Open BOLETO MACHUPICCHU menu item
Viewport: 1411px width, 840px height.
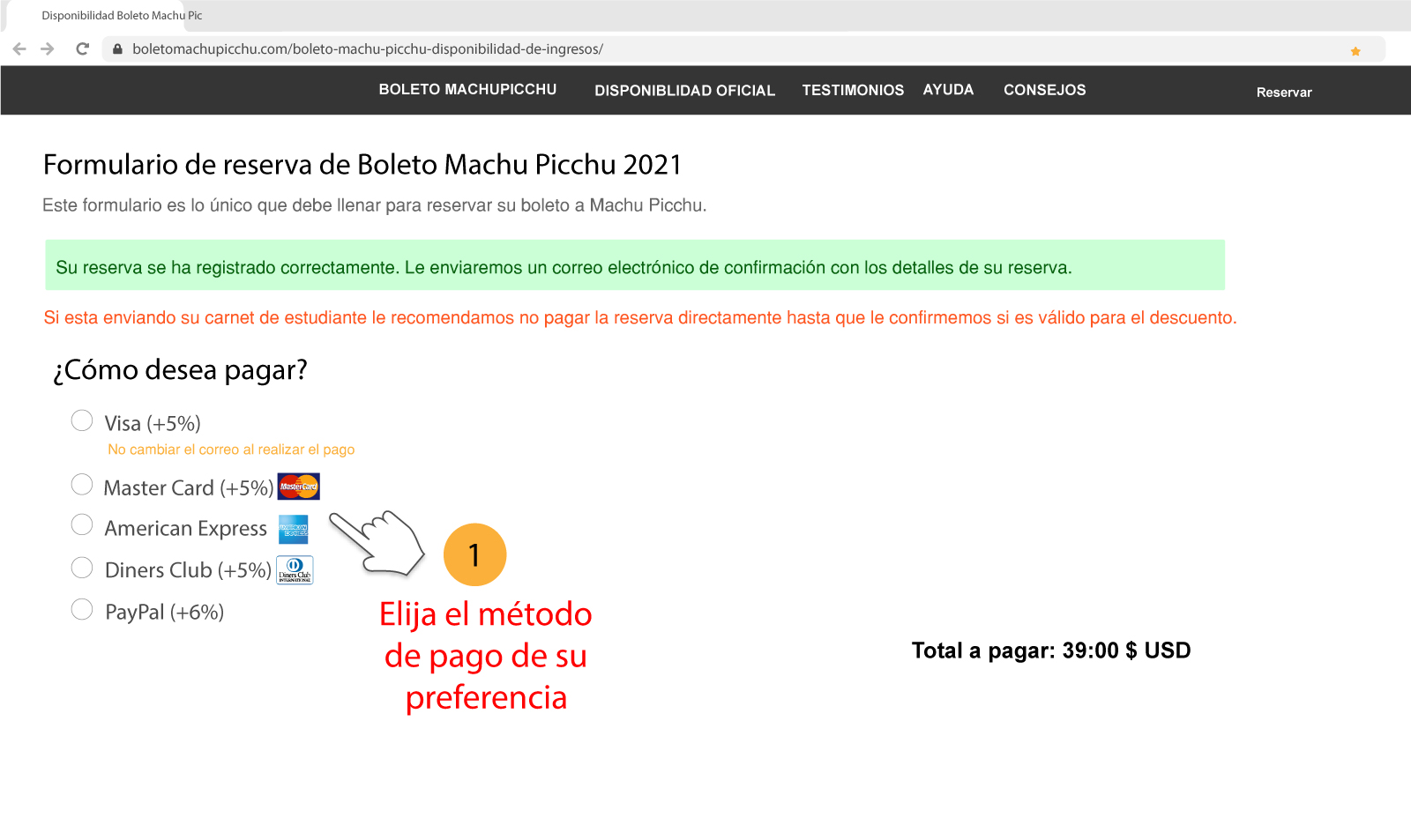(x=467, y=90)
